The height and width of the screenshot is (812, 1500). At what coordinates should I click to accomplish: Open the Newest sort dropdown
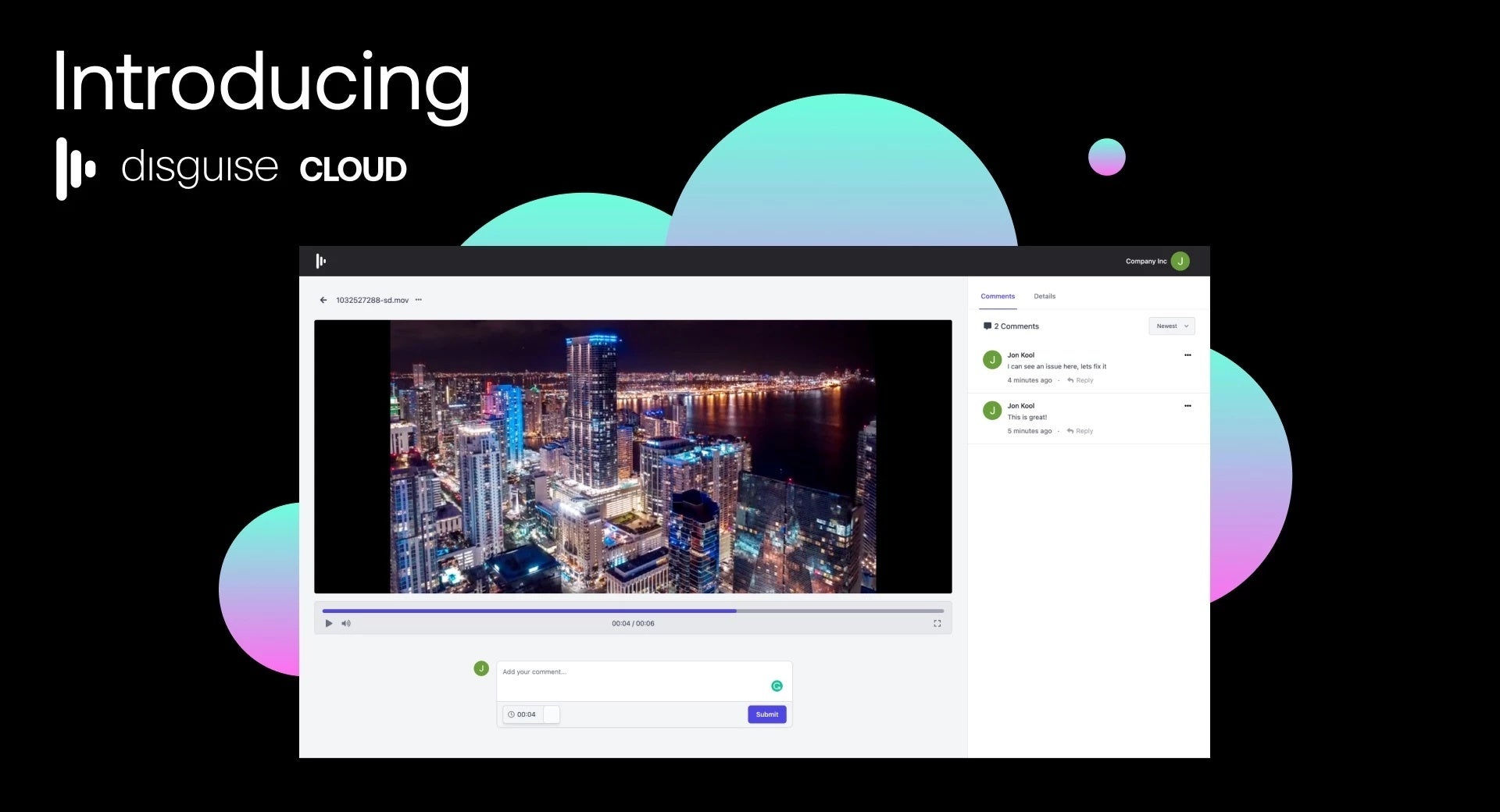tap(1171, 326)
